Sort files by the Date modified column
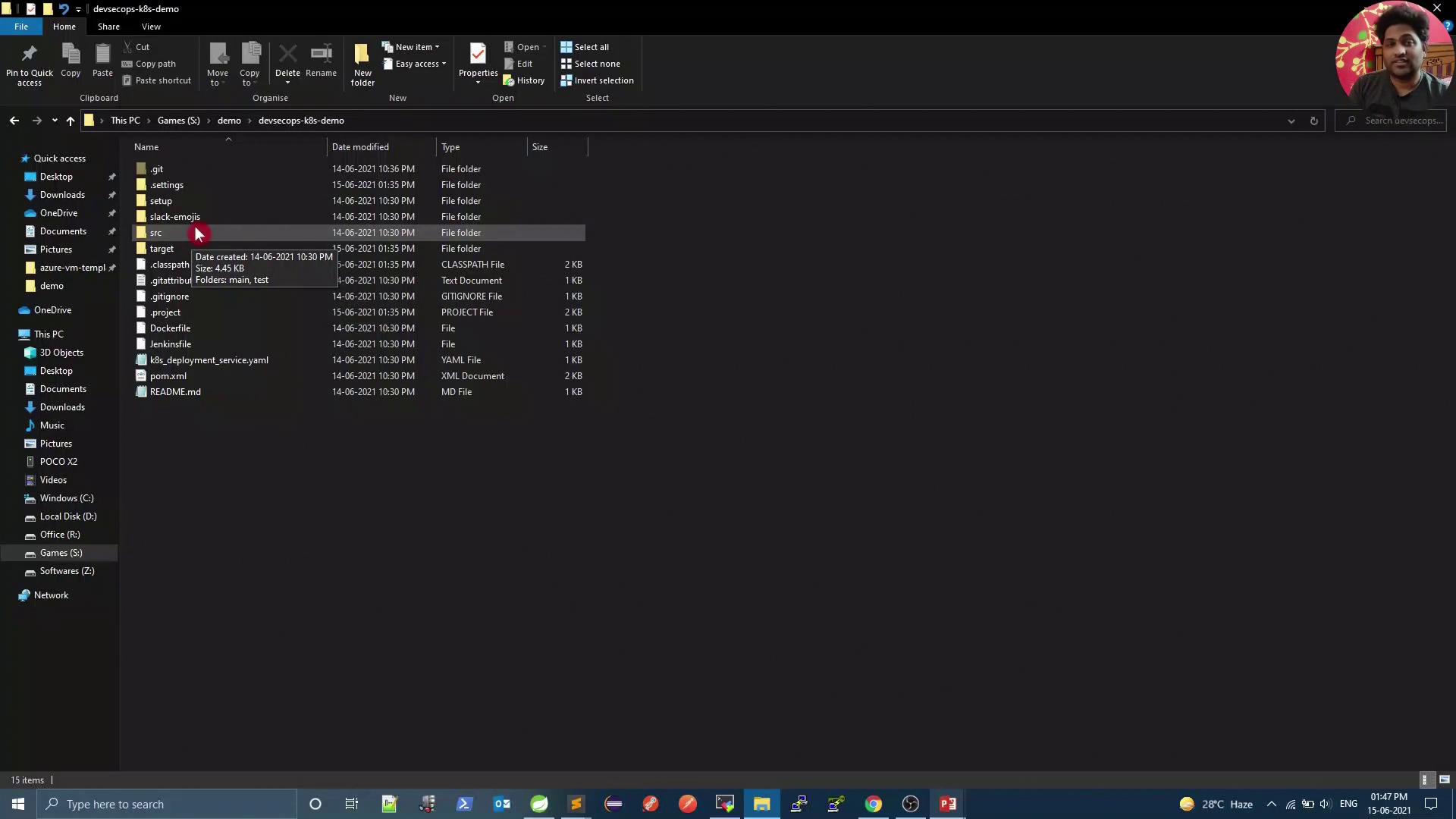 click(x=360, y=147)
